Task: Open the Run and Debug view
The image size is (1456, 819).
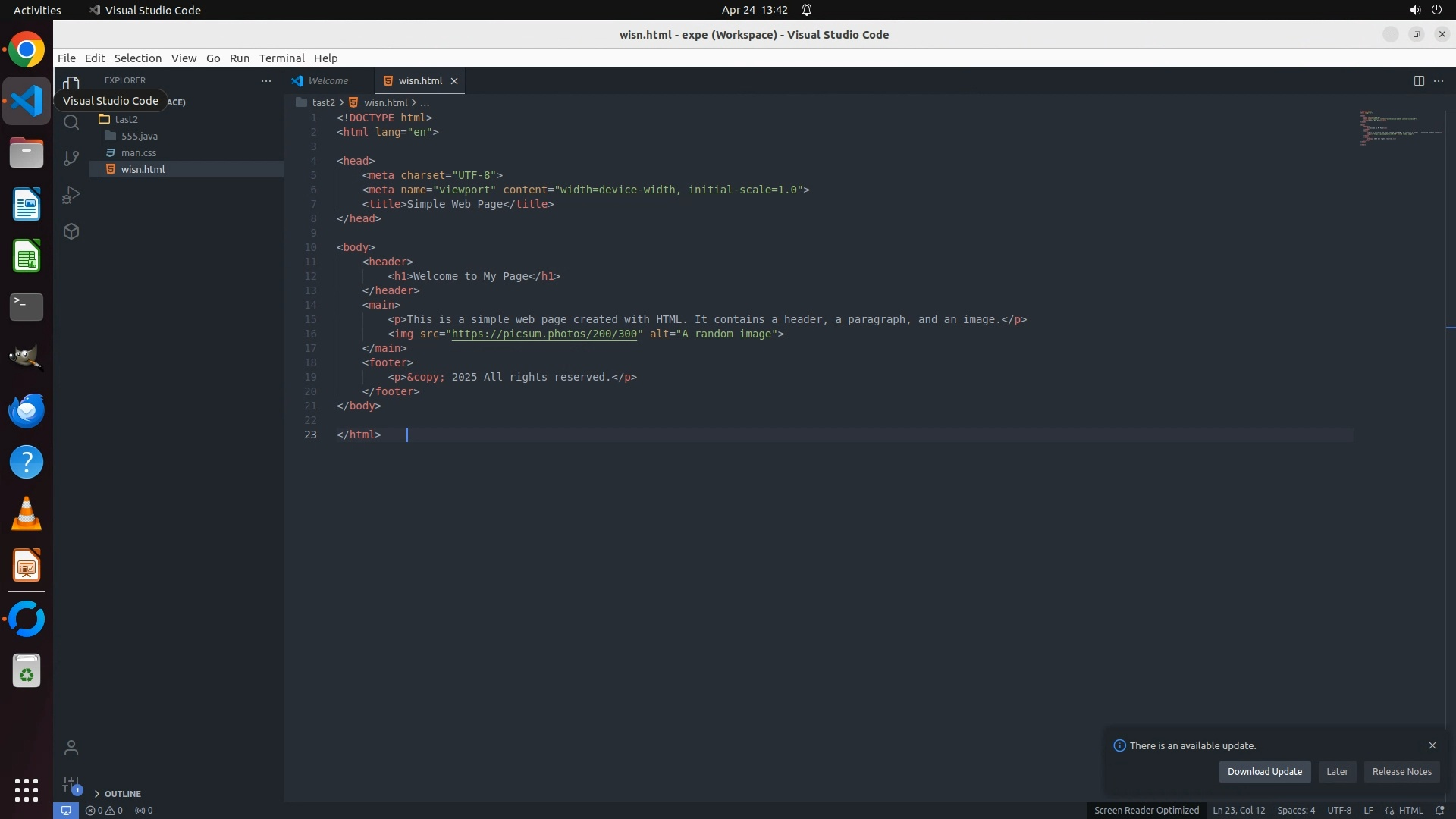Action: click(x=71, y=195)
